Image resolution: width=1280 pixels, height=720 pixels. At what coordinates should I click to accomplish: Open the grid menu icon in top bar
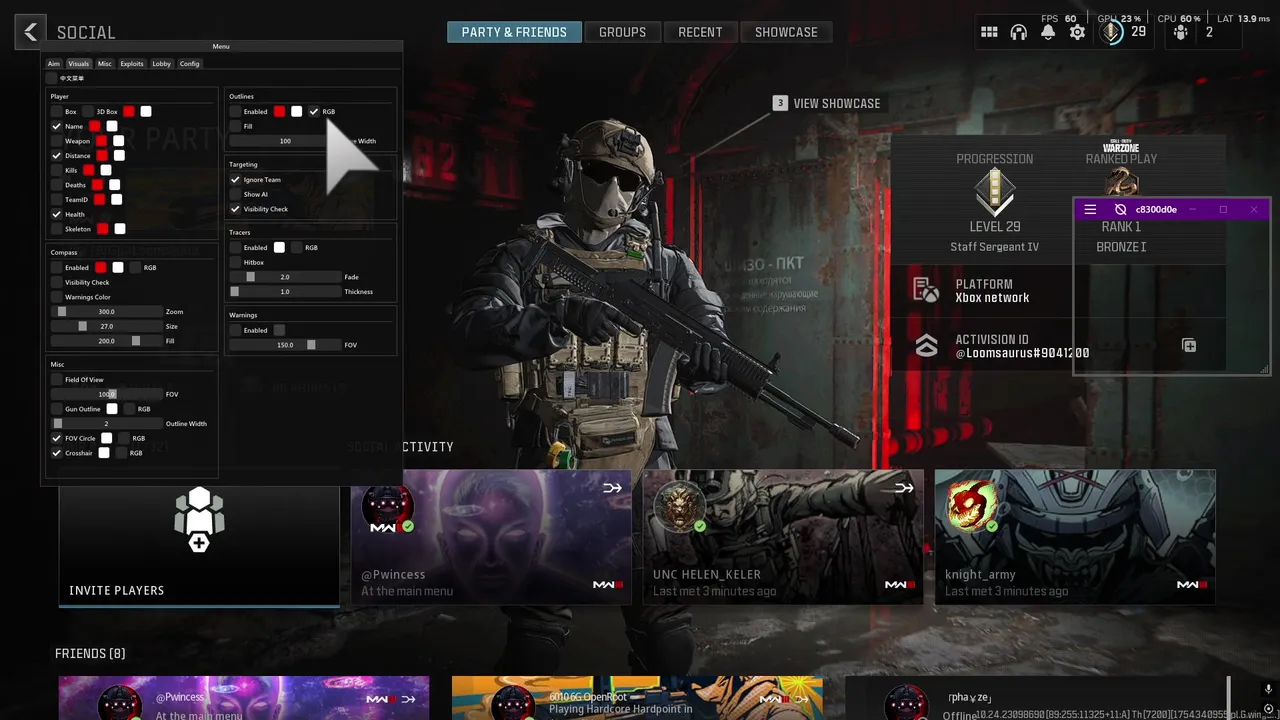(989, 32)
